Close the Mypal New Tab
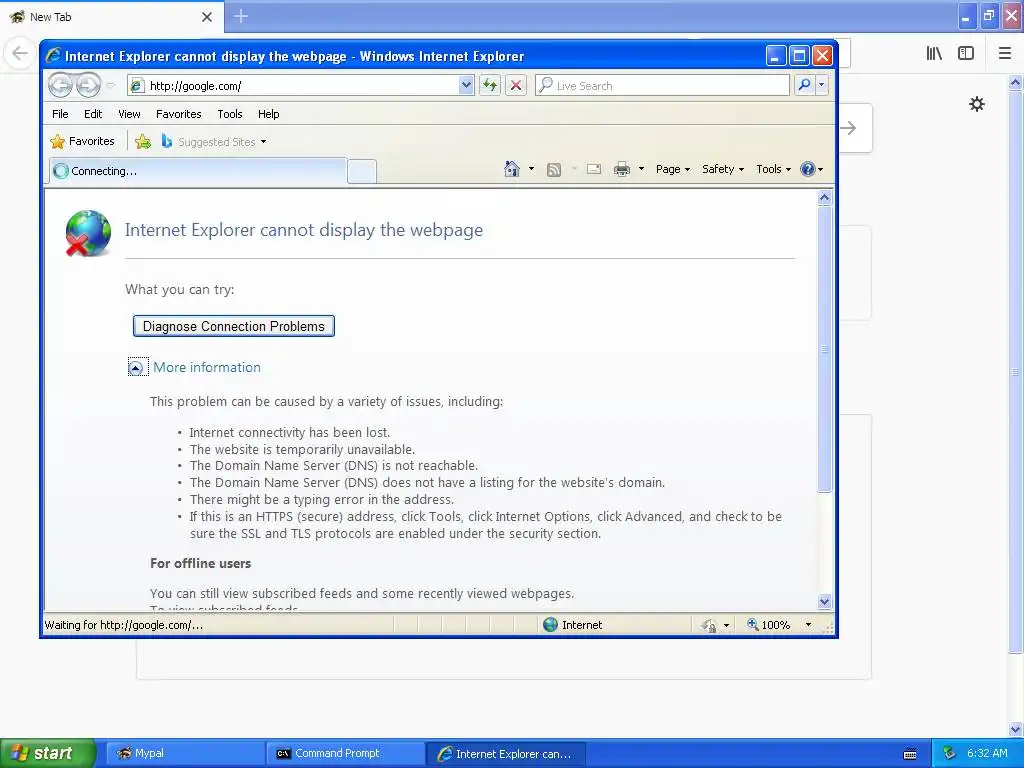Image resolution: width=1024 pixels, height=768 pixels. point(207,17)
